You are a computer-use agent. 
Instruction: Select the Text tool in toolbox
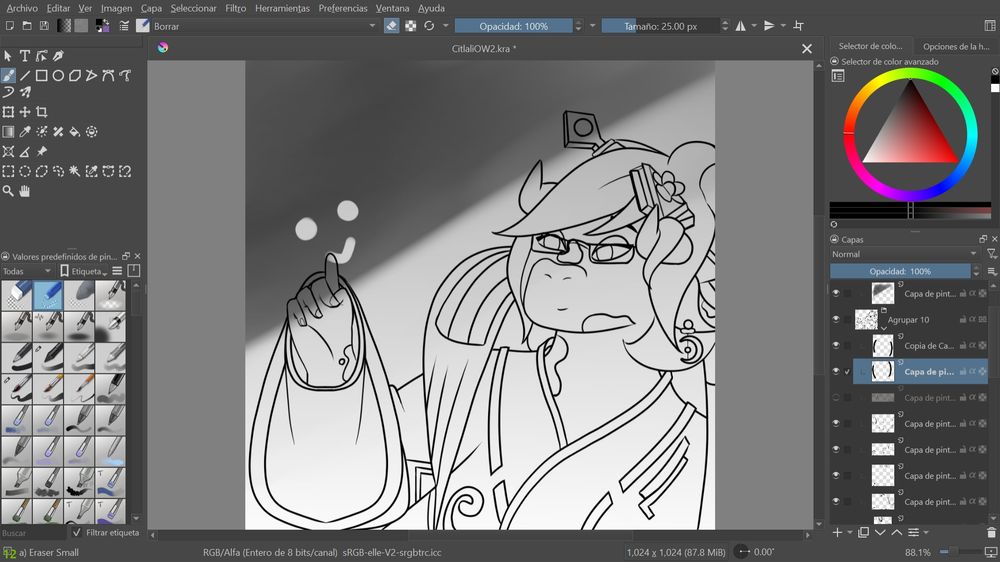(25, 56)
